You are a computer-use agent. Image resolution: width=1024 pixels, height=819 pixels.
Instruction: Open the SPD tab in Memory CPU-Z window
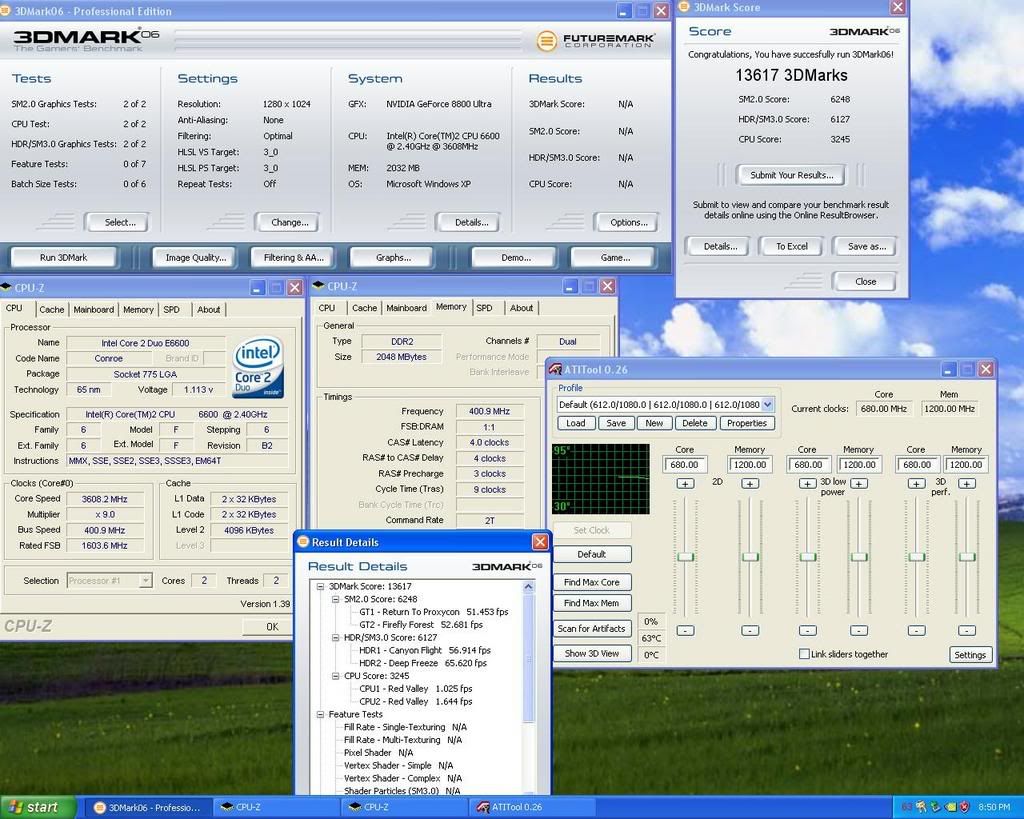[484, 308]
